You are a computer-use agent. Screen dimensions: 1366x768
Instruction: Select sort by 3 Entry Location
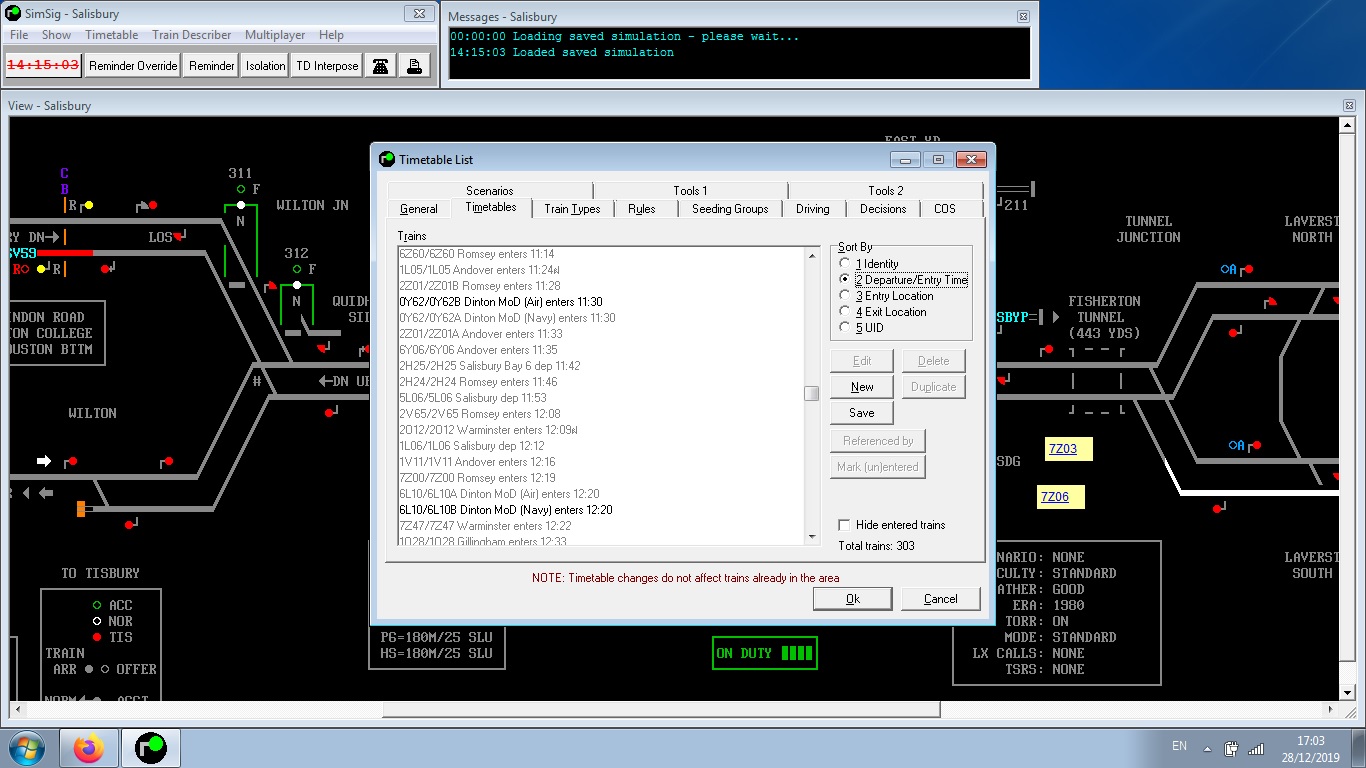(887, 296)
